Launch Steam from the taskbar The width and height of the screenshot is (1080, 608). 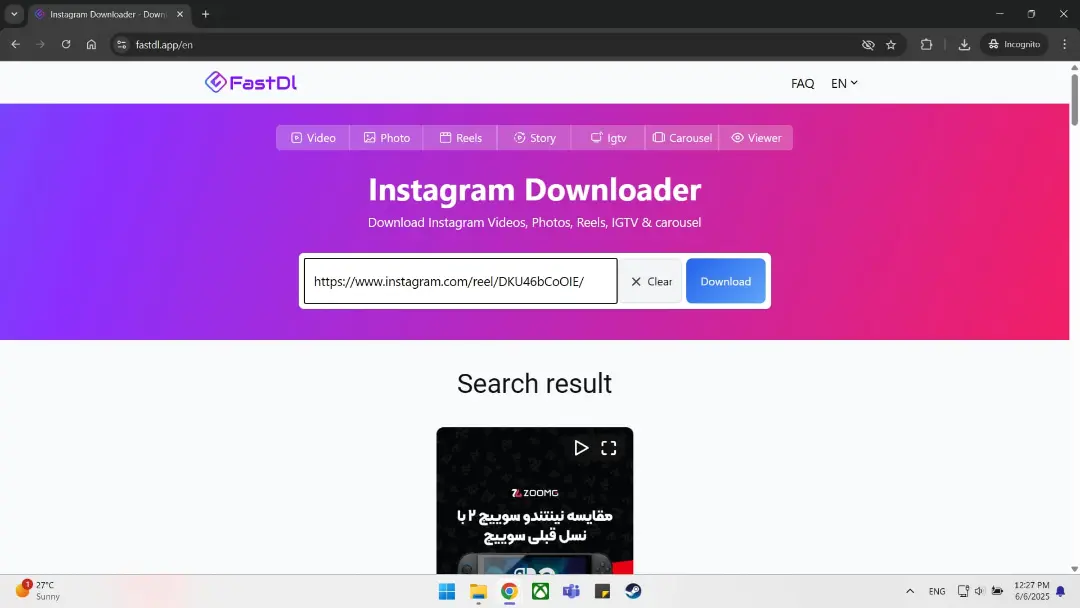(x=634, y=591)
